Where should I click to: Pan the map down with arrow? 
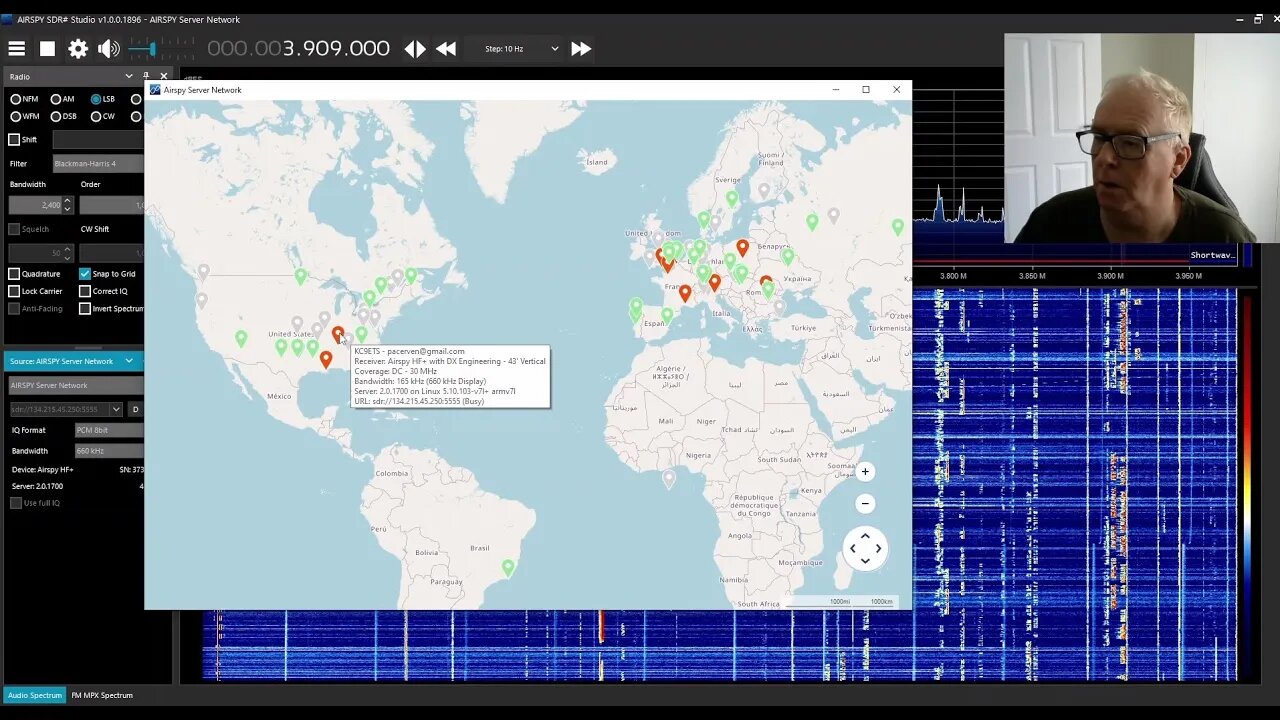pos(865,561)
